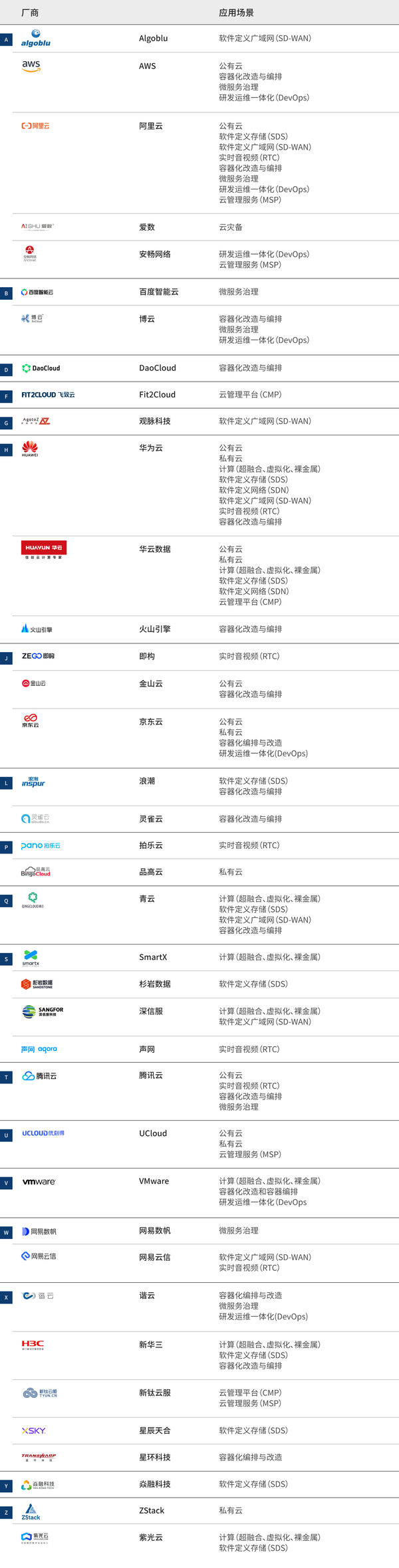Click the vendor name text 华为云
The height and width of the screenshot is (1568, 399).
pos(151,448)
